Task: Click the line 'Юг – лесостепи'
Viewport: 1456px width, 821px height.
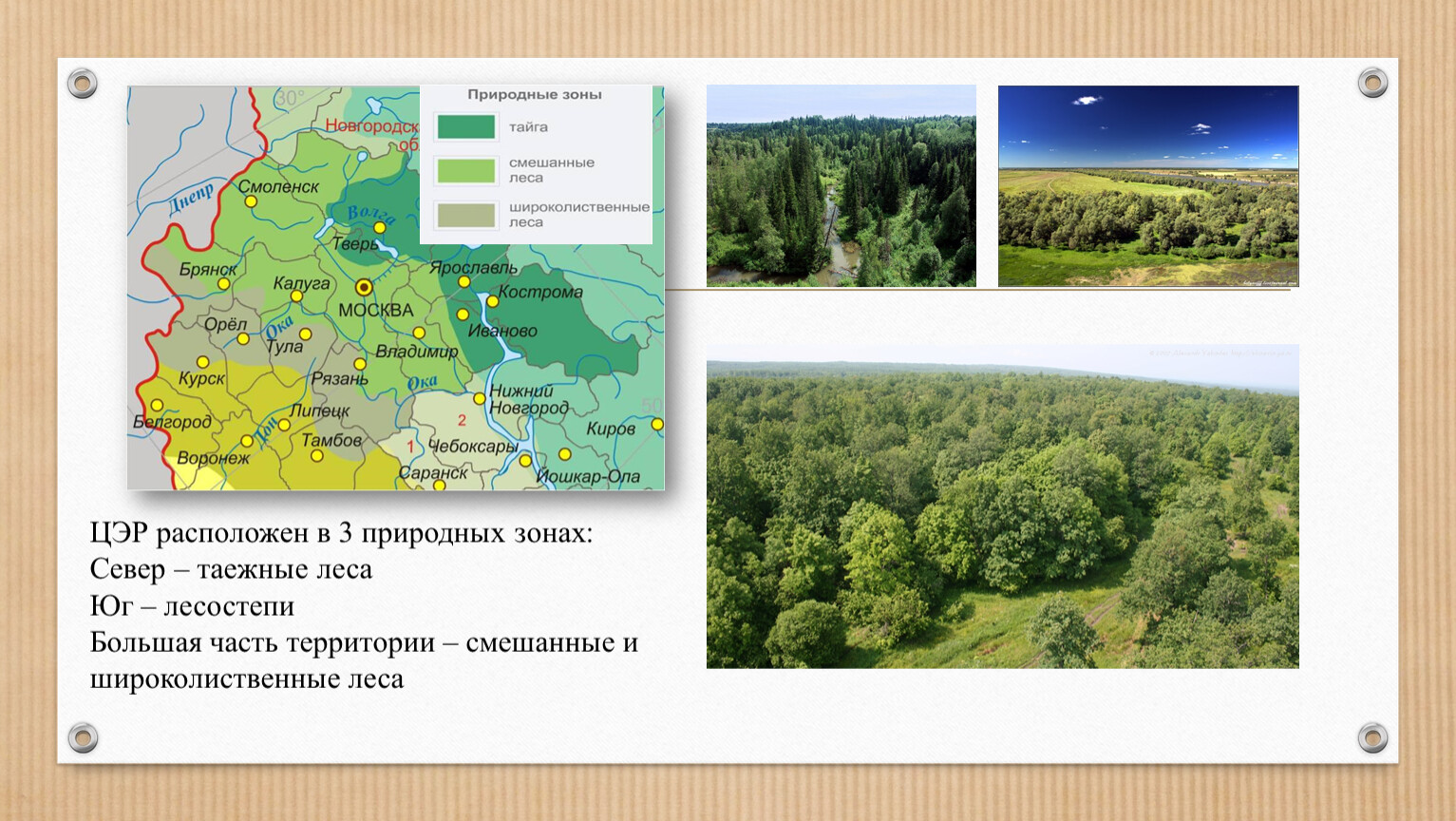Action: [192, 606]
